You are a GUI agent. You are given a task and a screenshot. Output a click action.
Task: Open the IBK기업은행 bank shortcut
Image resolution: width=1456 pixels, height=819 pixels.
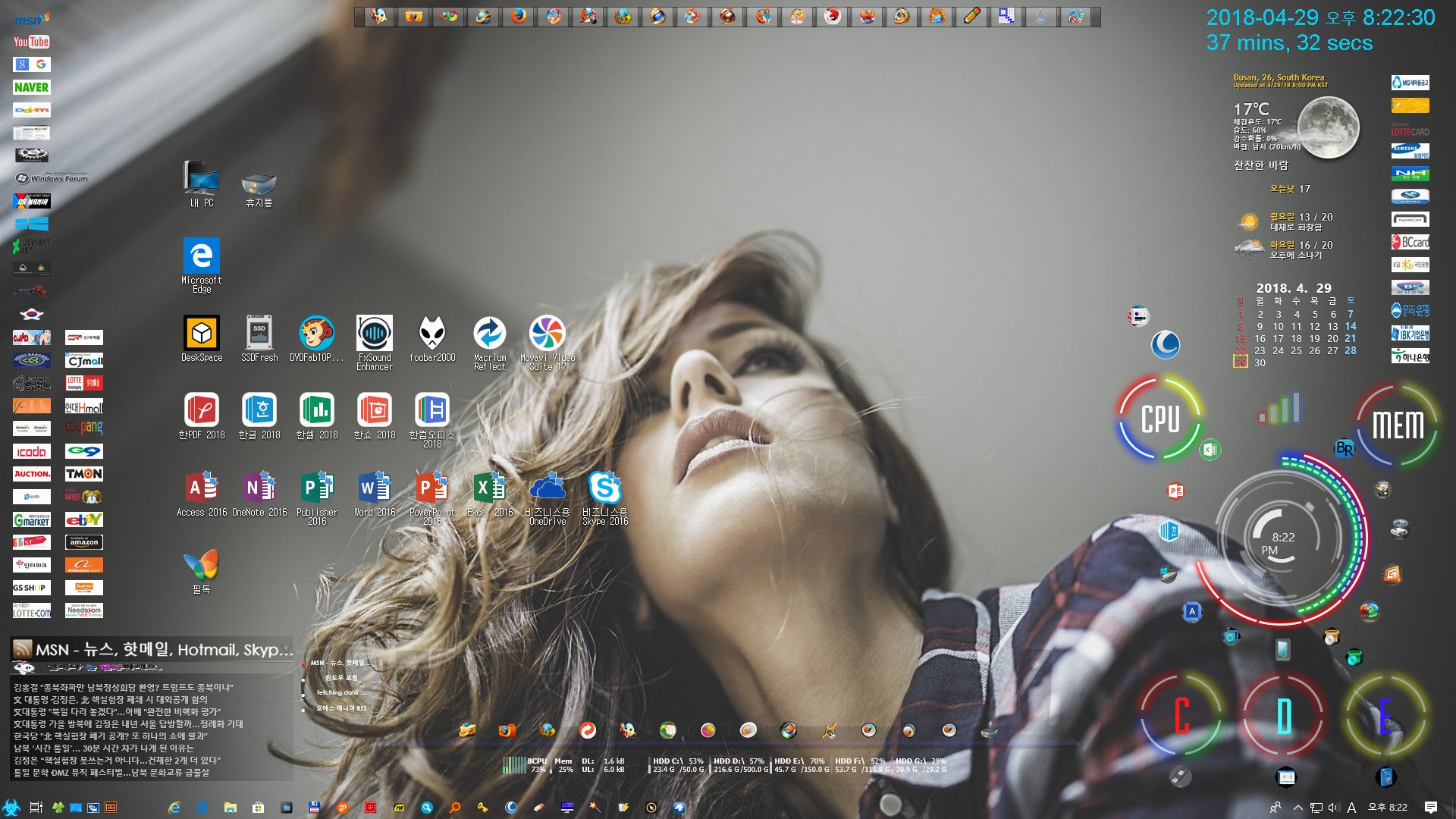[1410, 334]
